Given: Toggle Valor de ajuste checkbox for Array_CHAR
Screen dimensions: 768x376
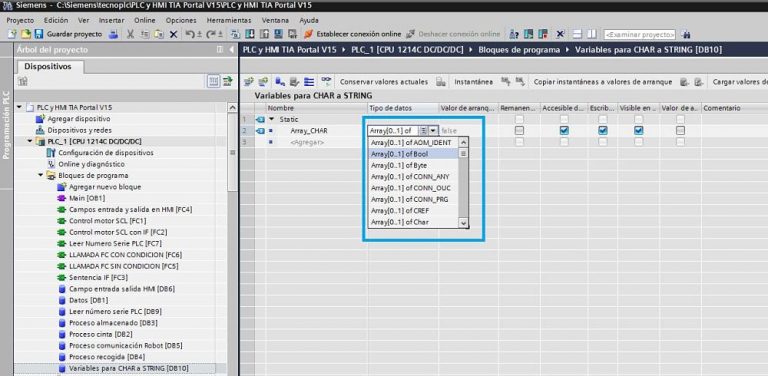Looking at the screenshot, I should point(680,131).
